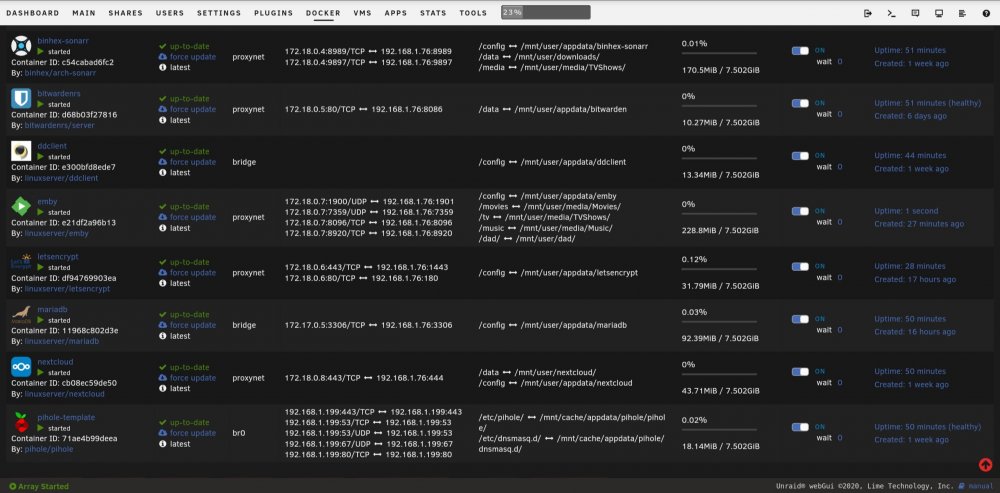The image size is (1000, 493).
Task: Click the CPU load bar for letsencrypt
Action: (719, 269)
